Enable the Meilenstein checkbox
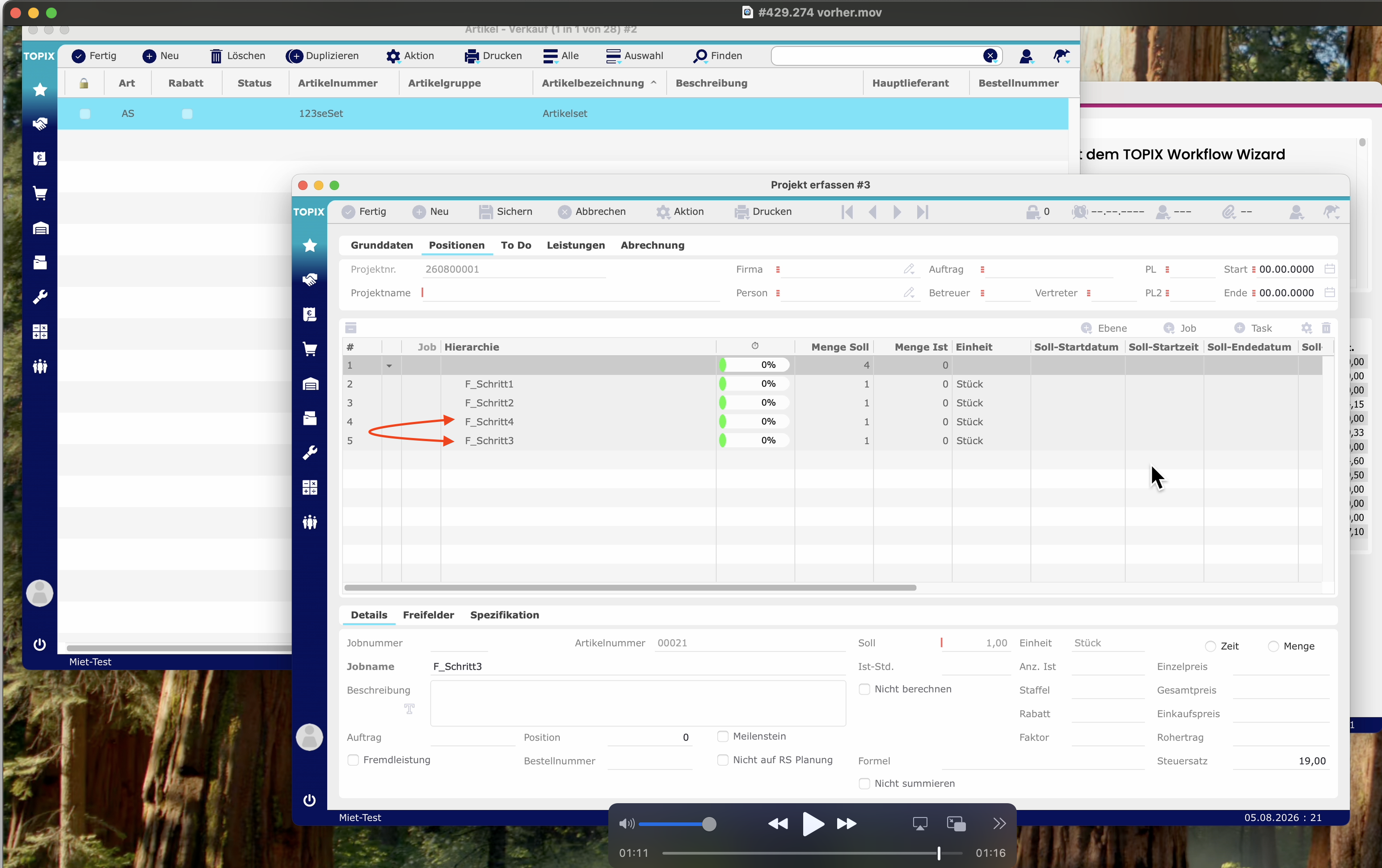 point(723,736)
